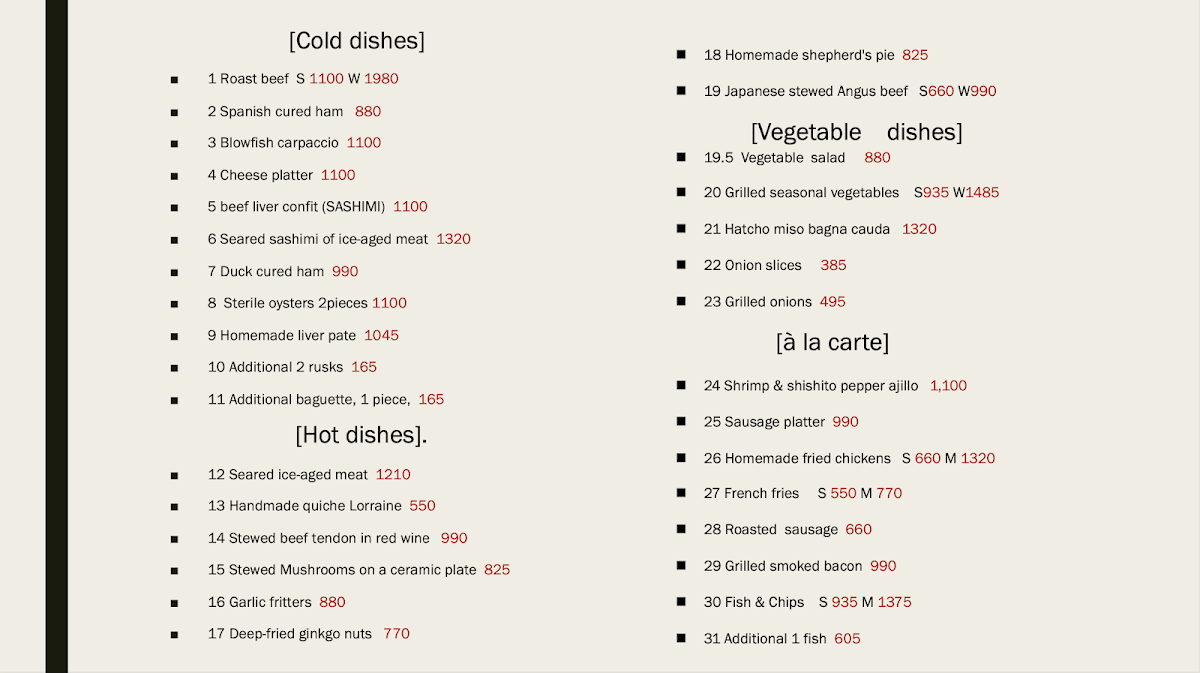The image size is (1200, 673).
Task: Click the bullet beside Sausage platter
Action: (x=681, y=421)
